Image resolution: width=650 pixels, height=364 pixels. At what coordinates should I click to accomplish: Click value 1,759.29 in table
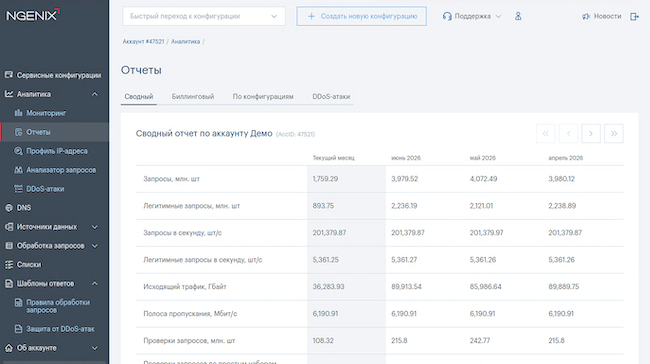tap(325, 179)
